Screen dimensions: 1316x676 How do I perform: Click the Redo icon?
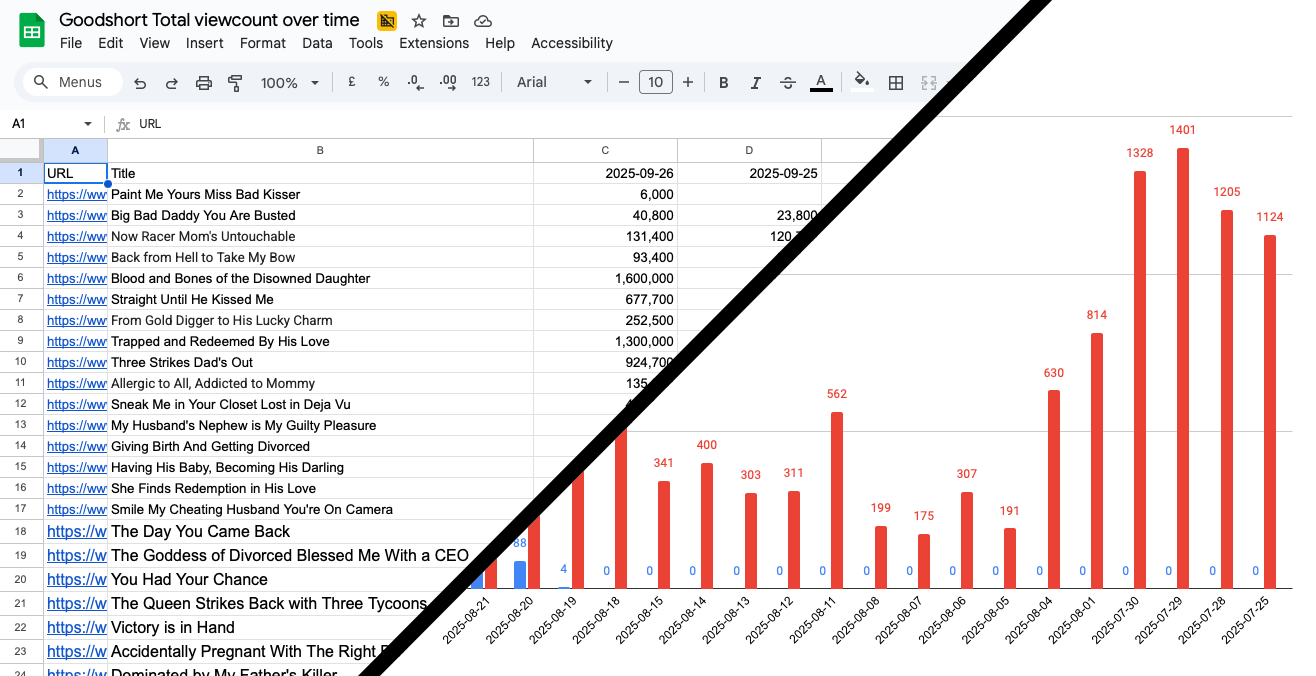click(172, 83)
